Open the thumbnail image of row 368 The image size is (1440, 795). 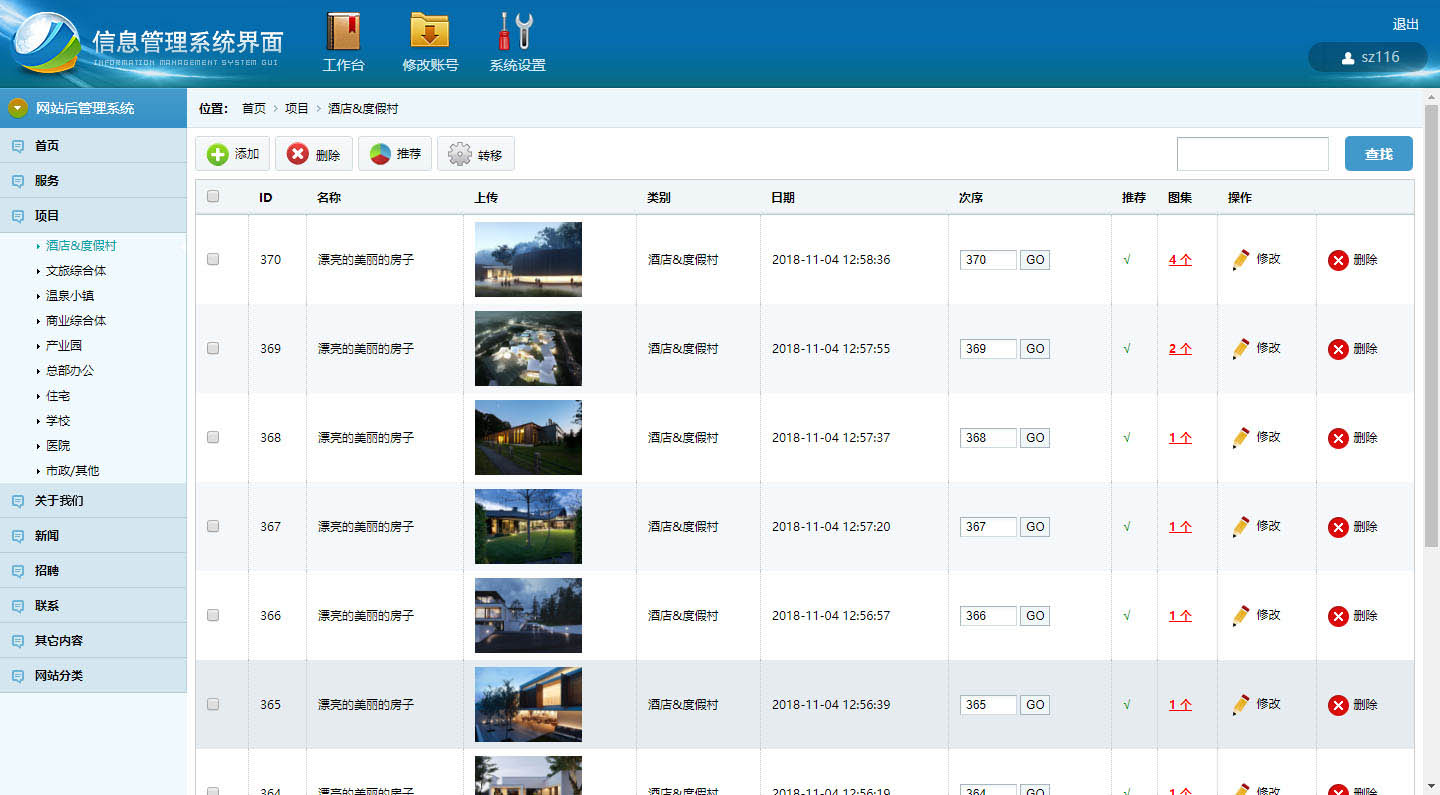[528, 437]
